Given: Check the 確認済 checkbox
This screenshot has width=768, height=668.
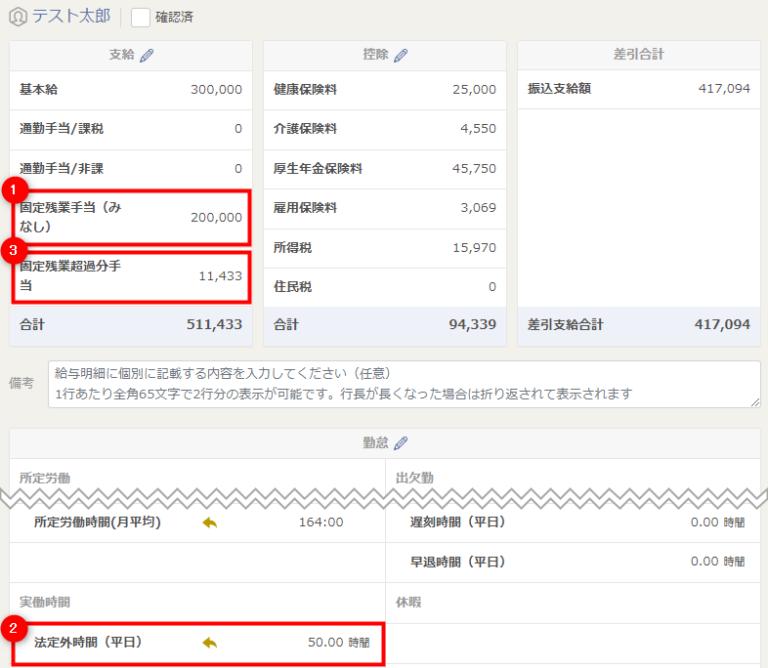Looking at the screenshot, I should pos(141,17).
